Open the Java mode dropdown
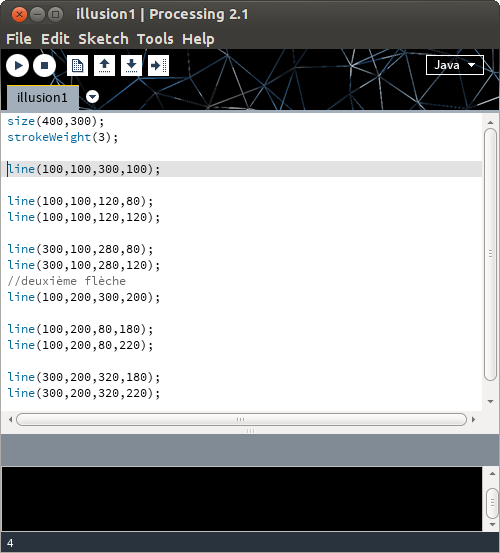Viewport: 500px width, 553px height. 455,65
